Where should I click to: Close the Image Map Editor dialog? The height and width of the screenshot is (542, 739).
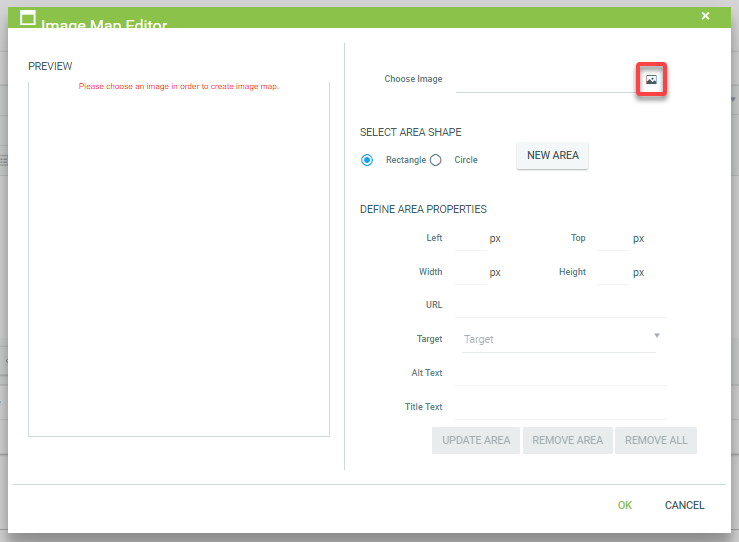click(705, 16)
